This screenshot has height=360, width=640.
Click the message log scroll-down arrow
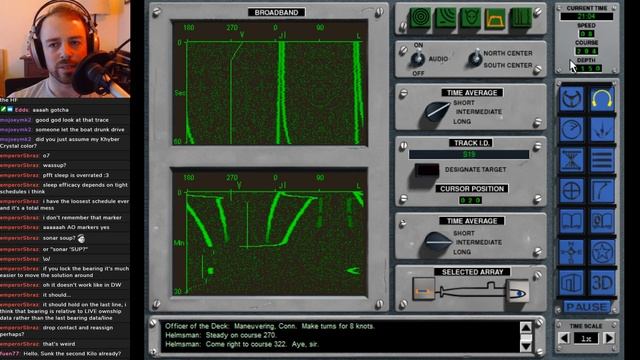click(x=526, y=346)
